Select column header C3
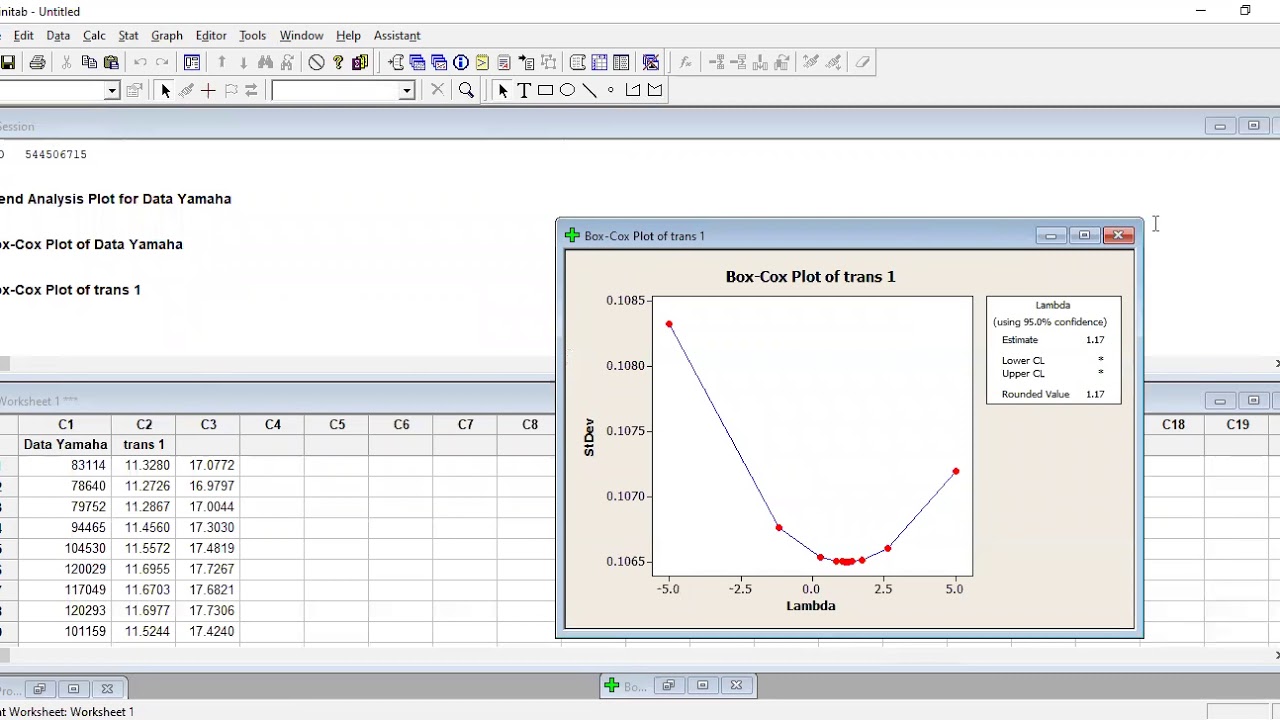Image resolution: width=1280 pixels, height=720 pixels. (x=208, y=424)
